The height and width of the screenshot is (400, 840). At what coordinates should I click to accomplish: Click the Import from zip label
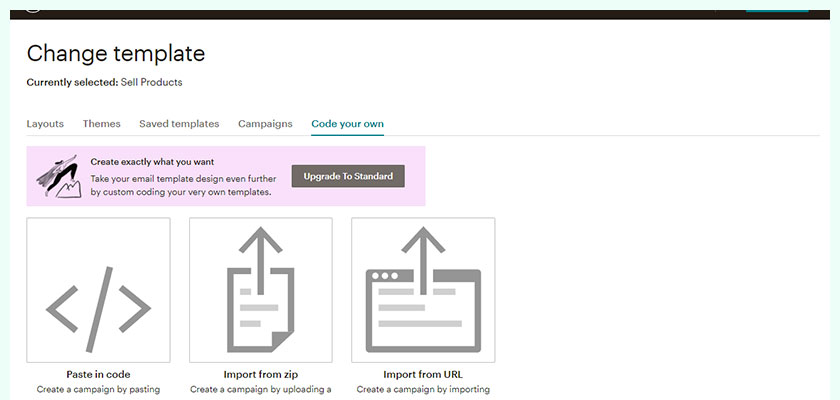click(x=261, y=374)
